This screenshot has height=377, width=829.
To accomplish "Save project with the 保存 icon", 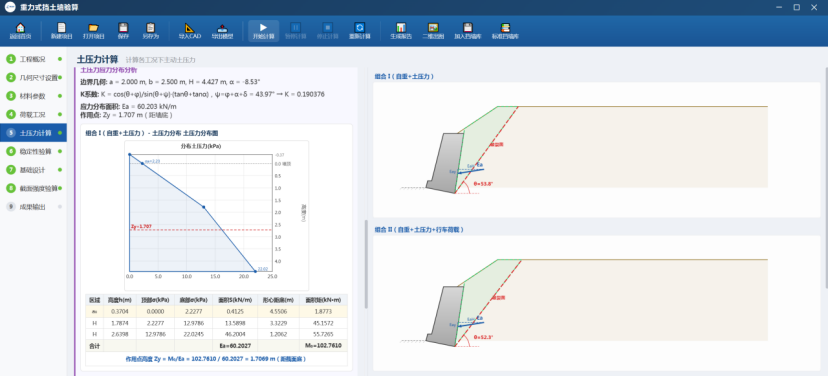I will coord(123,31).
